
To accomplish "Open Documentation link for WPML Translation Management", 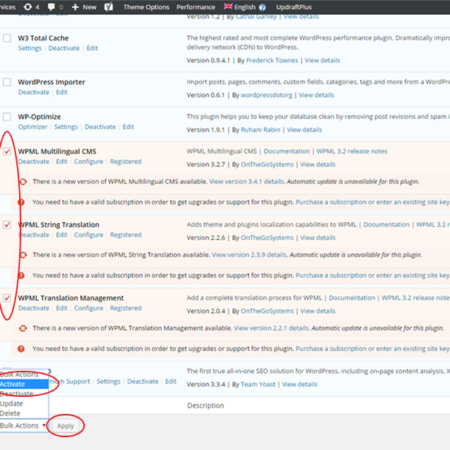I will pos(352,298).
